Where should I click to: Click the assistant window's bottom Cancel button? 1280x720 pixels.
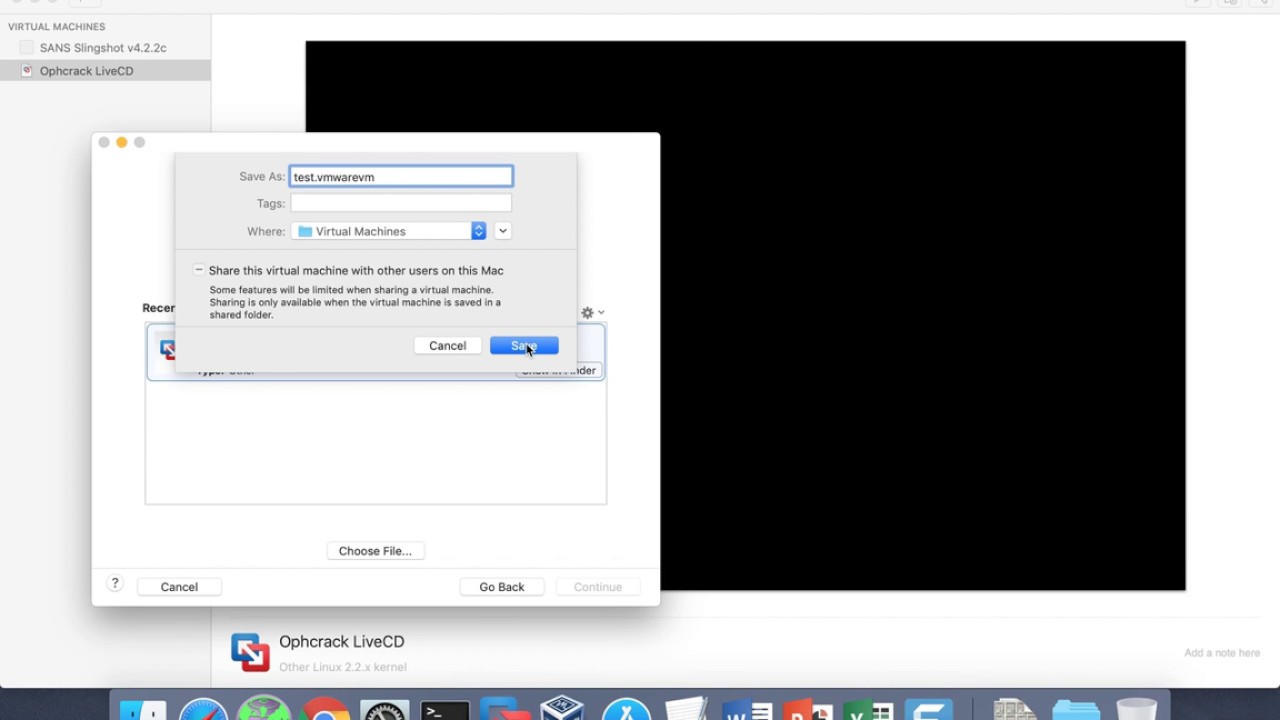tap(179, 587)
